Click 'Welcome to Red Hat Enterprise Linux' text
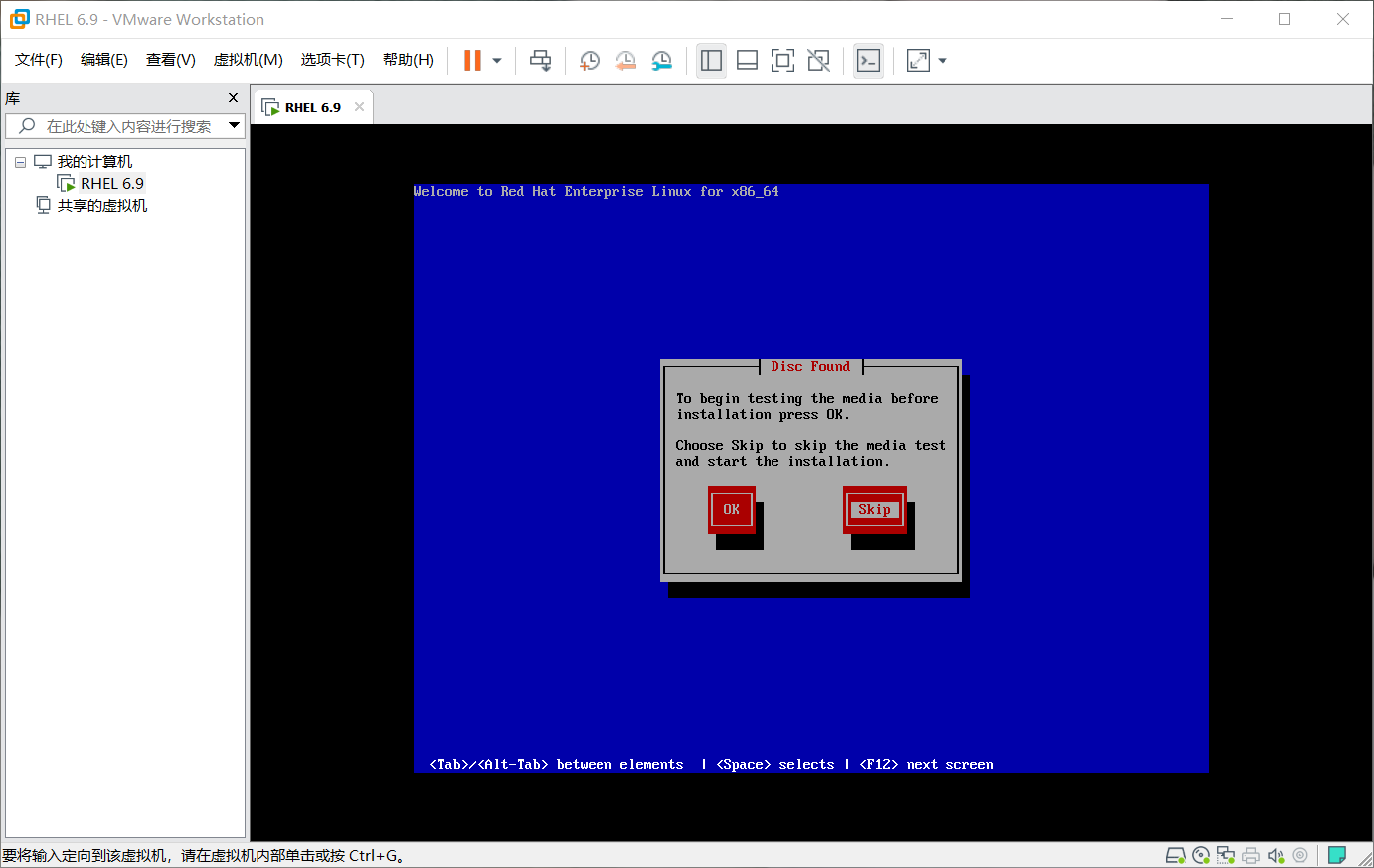Screen dimensions: 1374x868 (x=597, y=192)
